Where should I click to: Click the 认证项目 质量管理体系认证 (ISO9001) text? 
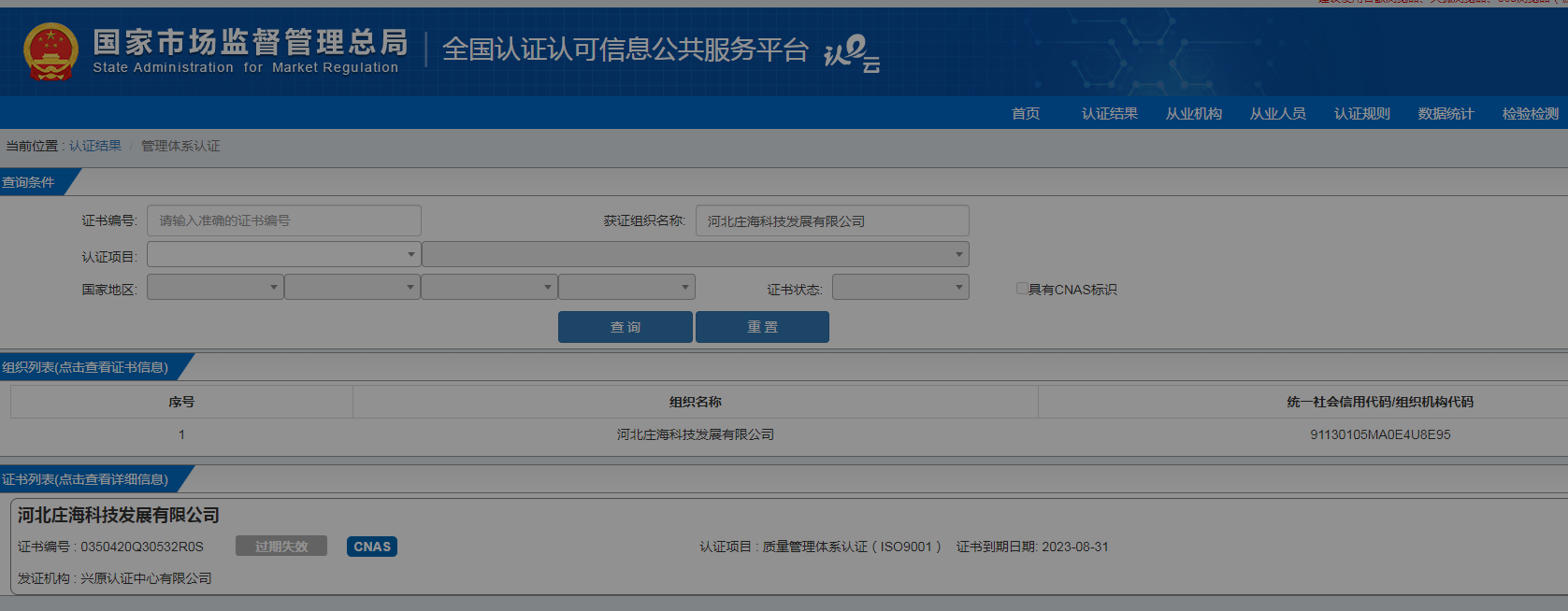[820, 547]
